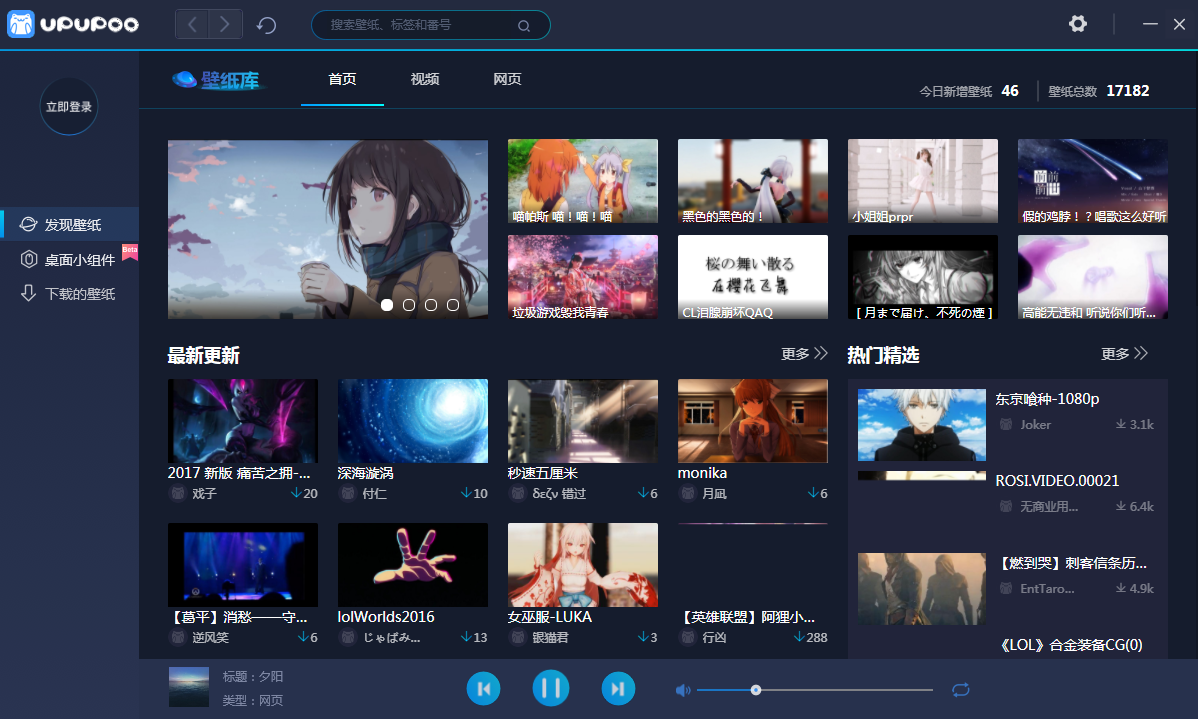This screenshot has height=719, width=1198.
Task: Switch to the 视频 tab
Action: point(425,80)
